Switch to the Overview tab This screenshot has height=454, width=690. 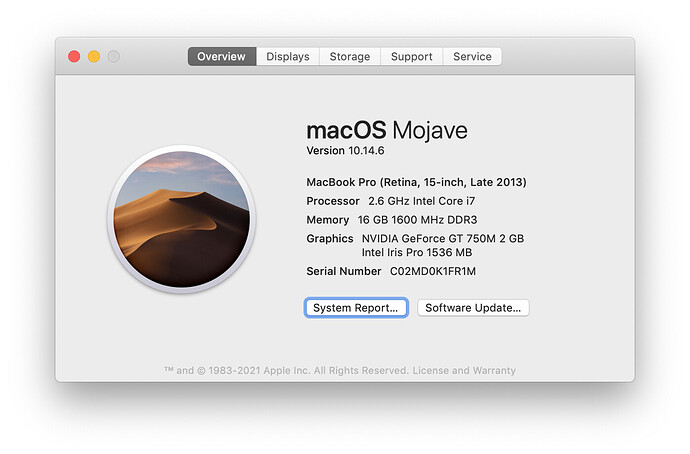coord(222,56)
